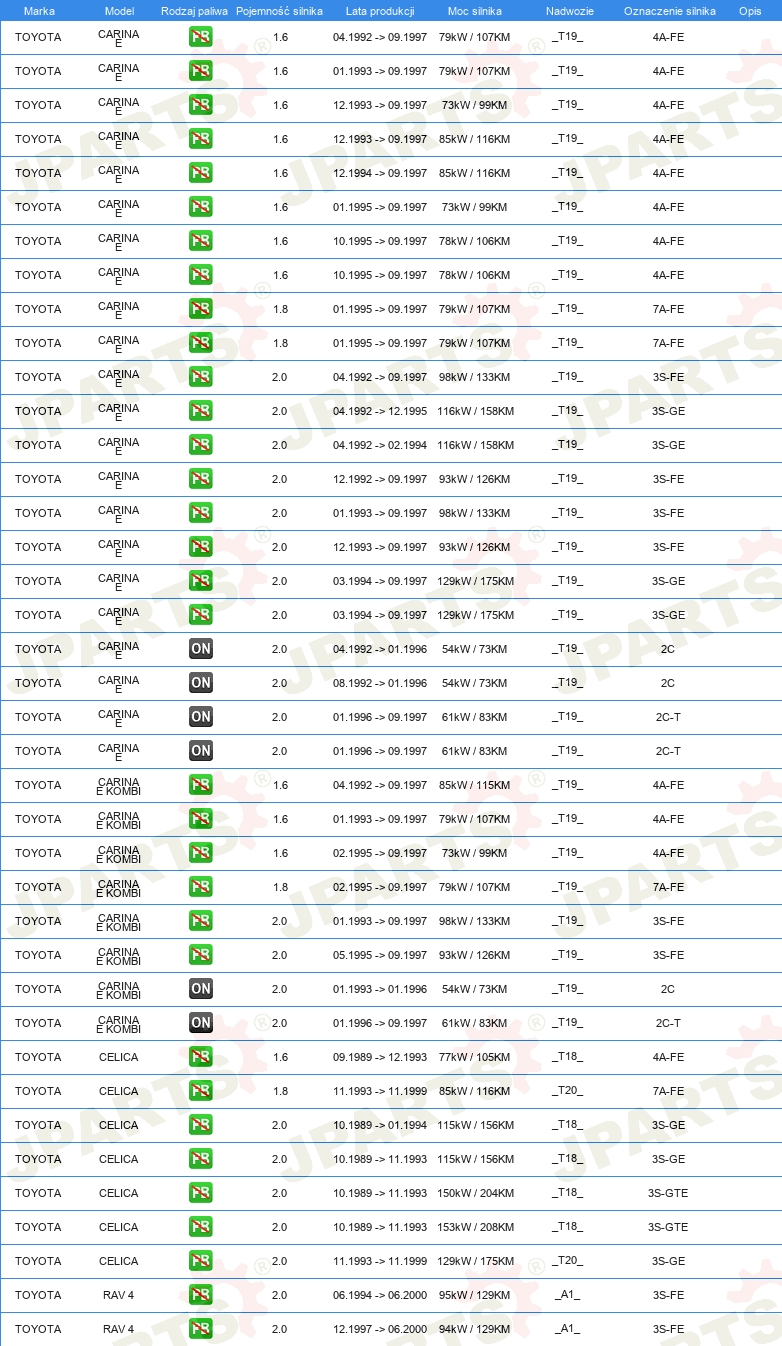Click PB icon in Carina E 04.1992 -> 02.1994 row
The image size is (782, 1346).
pos(200,445)
